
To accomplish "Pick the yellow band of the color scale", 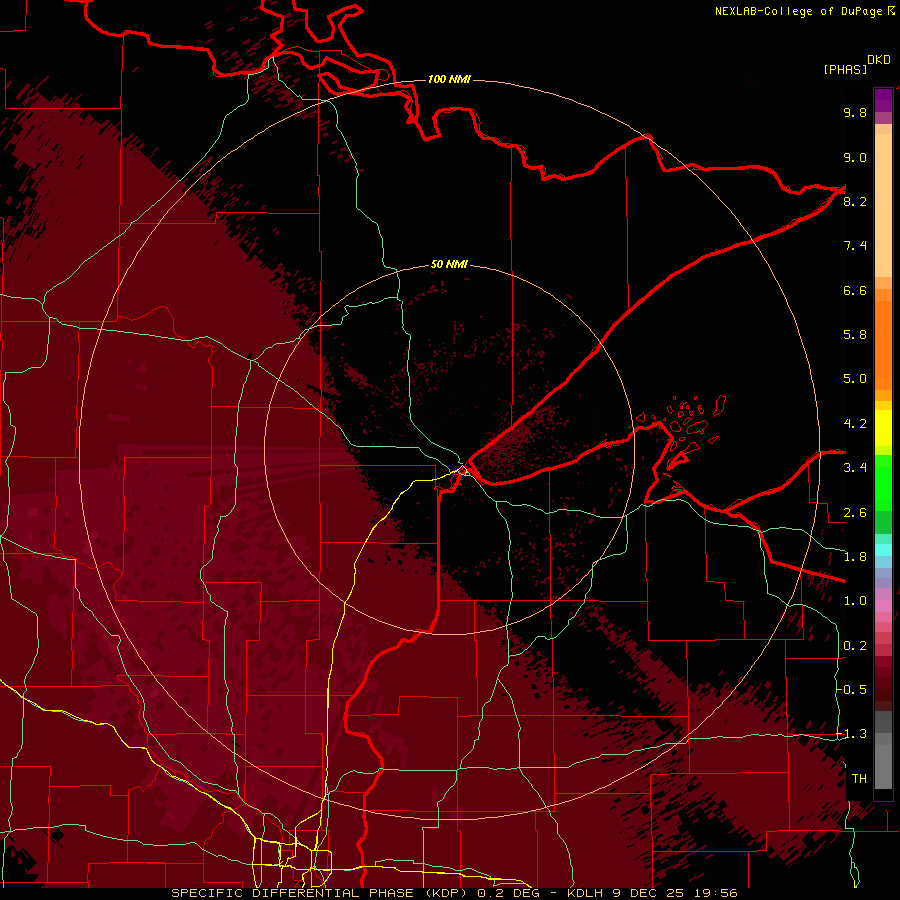I will [x=883, y=428].
